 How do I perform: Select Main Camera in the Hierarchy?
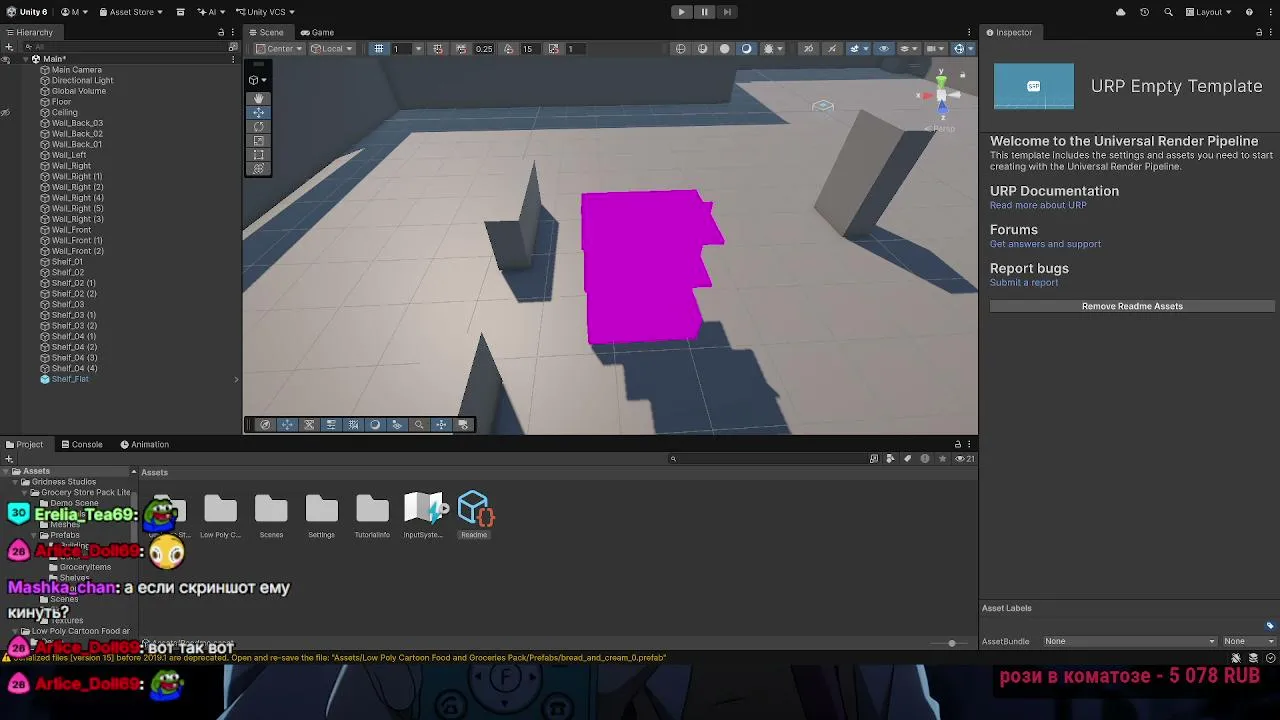point(77,70)
